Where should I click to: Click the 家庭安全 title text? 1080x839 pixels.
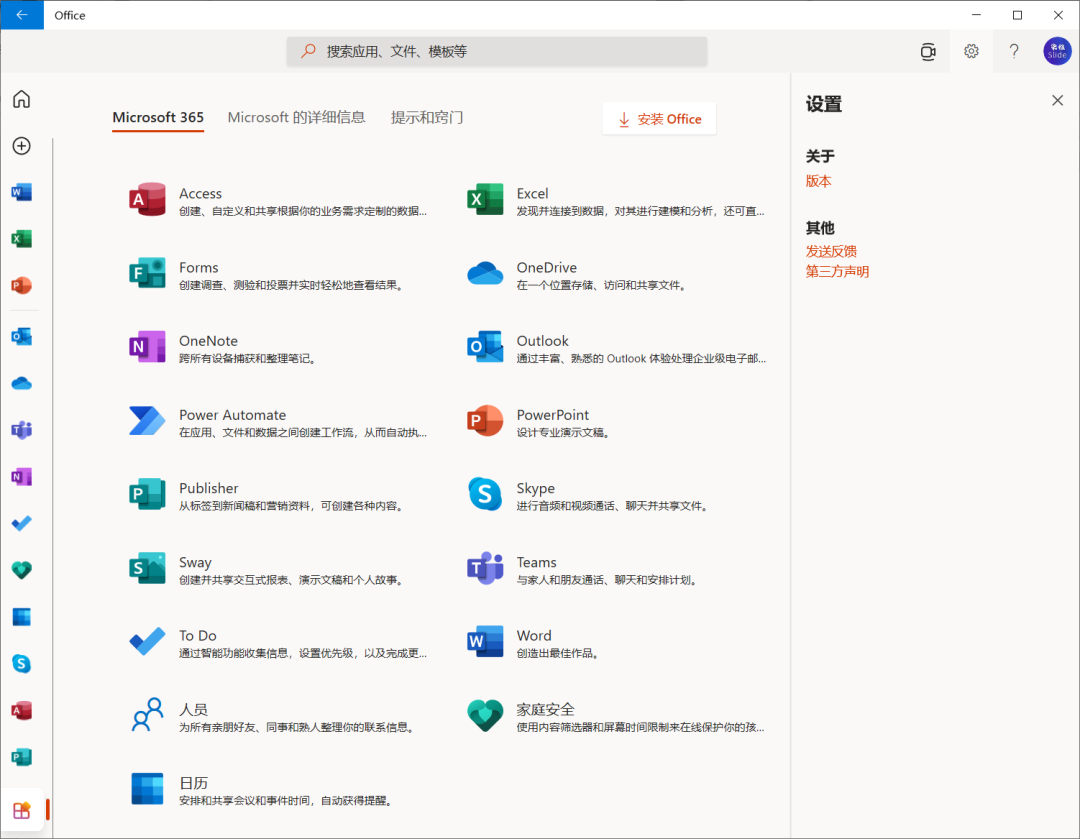[546, 709]
